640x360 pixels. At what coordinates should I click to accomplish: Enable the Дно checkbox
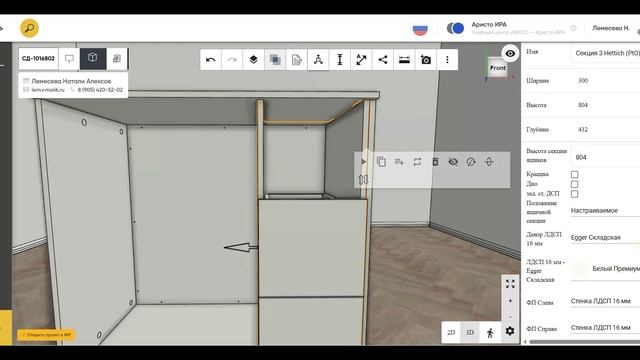[574, 184]
